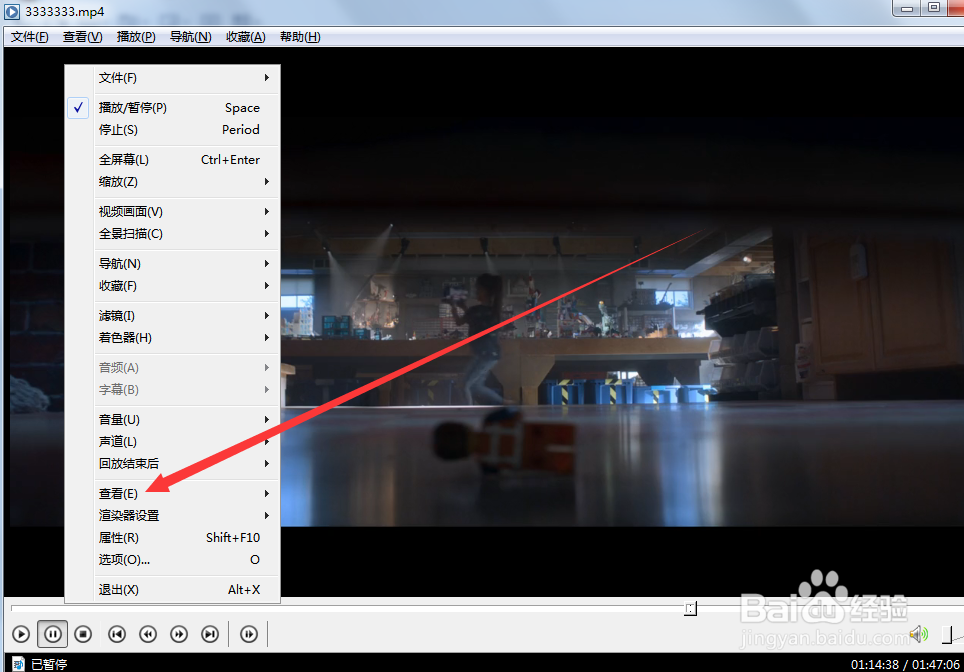Click the 01:14:38 / 01:47:06 time display

pos(905,665)
